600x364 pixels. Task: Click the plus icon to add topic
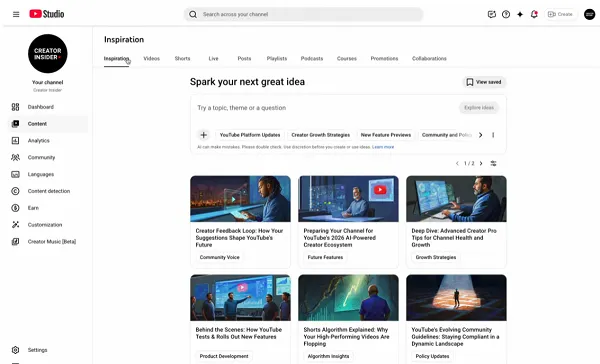[204, 135]
